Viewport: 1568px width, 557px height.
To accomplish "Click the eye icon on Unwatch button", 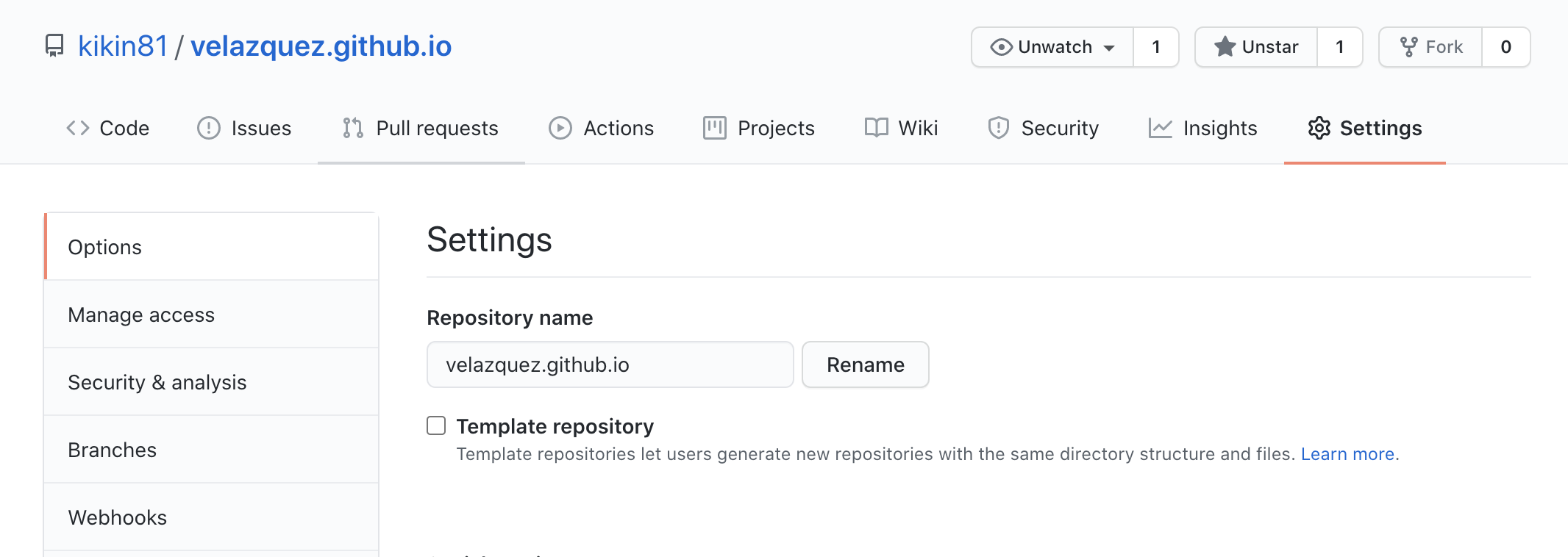I will point(1001,47).
